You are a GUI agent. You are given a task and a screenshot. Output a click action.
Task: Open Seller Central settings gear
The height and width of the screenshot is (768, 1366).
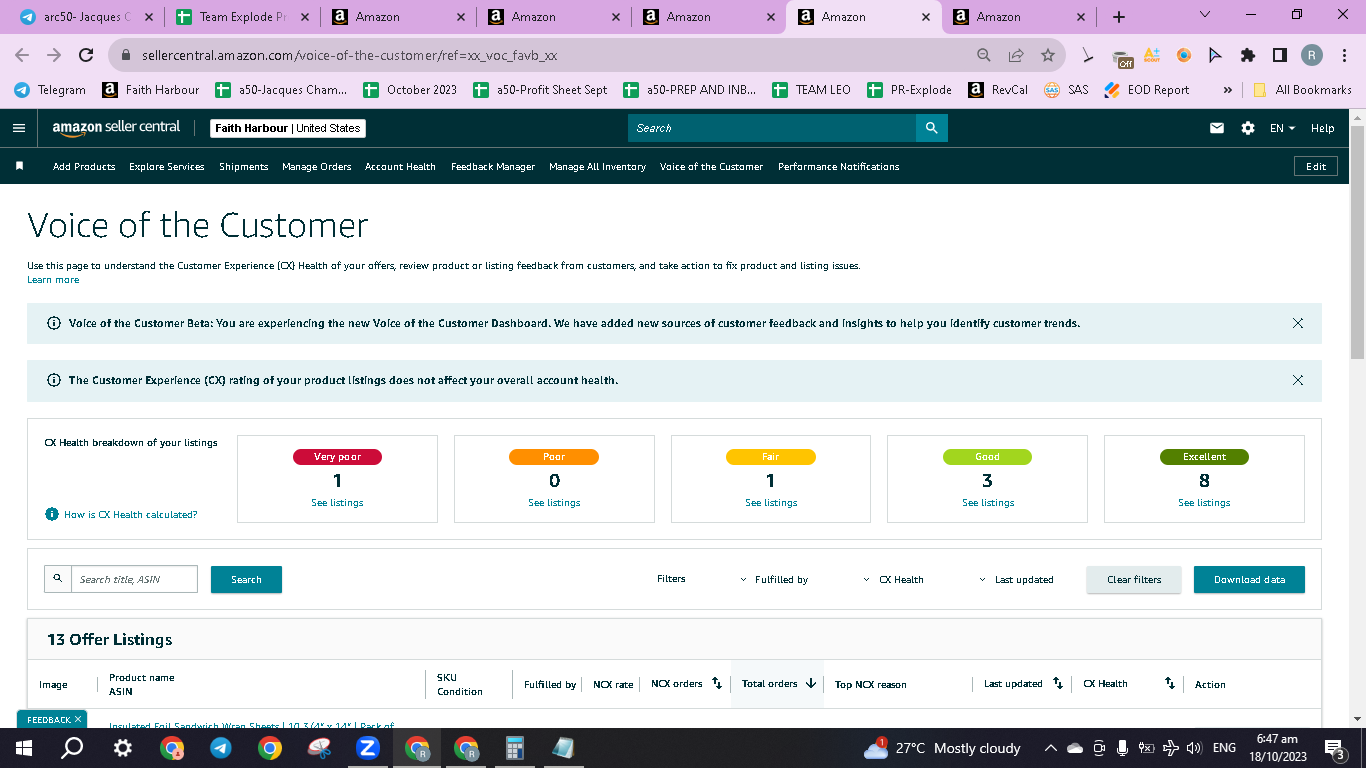(1247, 128)
